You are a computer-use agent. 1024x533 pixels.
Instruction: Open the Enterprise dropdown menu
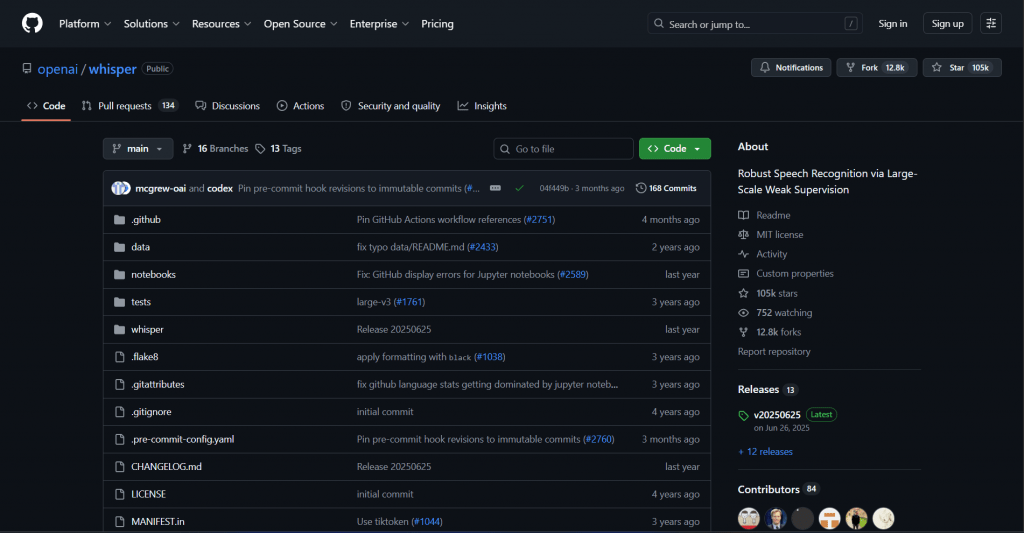point(379,24)
